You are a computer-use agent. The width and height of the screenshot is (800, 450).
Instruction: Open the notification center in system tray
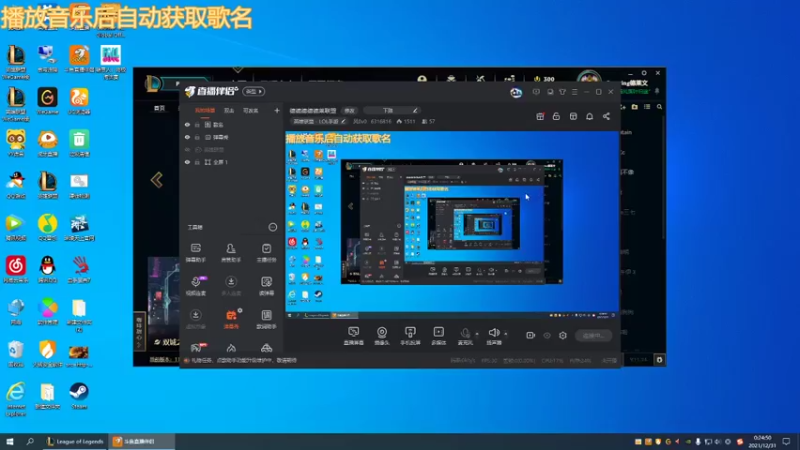[x=788, y=442]
